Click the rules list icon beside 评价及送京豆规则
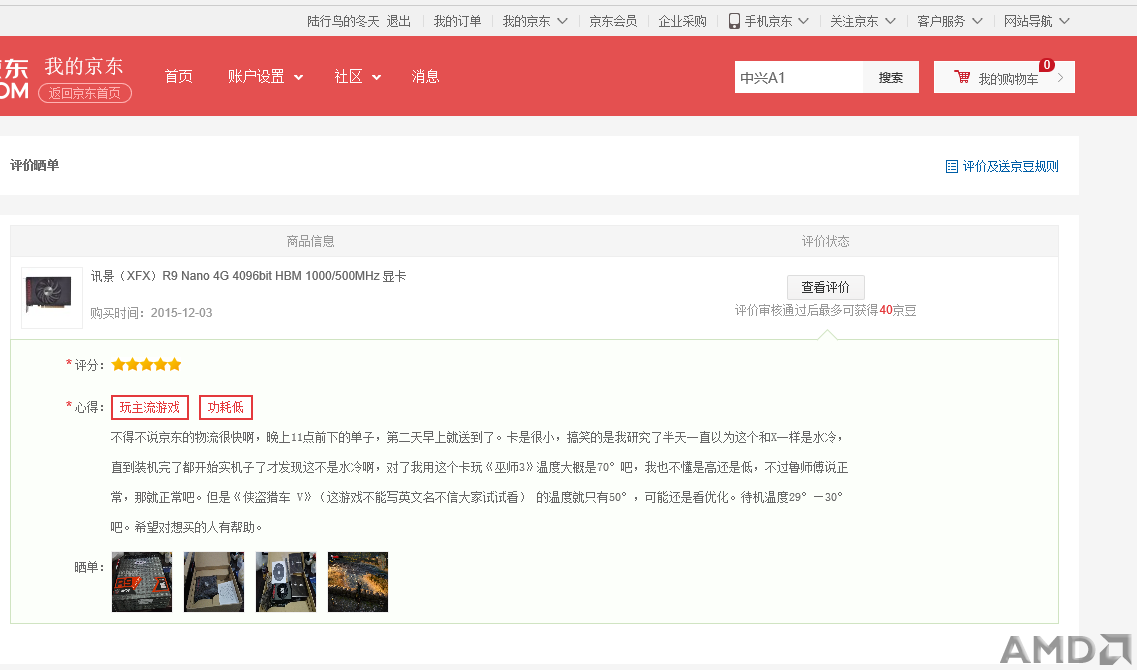This screenshot has height=670, width=1137. pos(951,167)
